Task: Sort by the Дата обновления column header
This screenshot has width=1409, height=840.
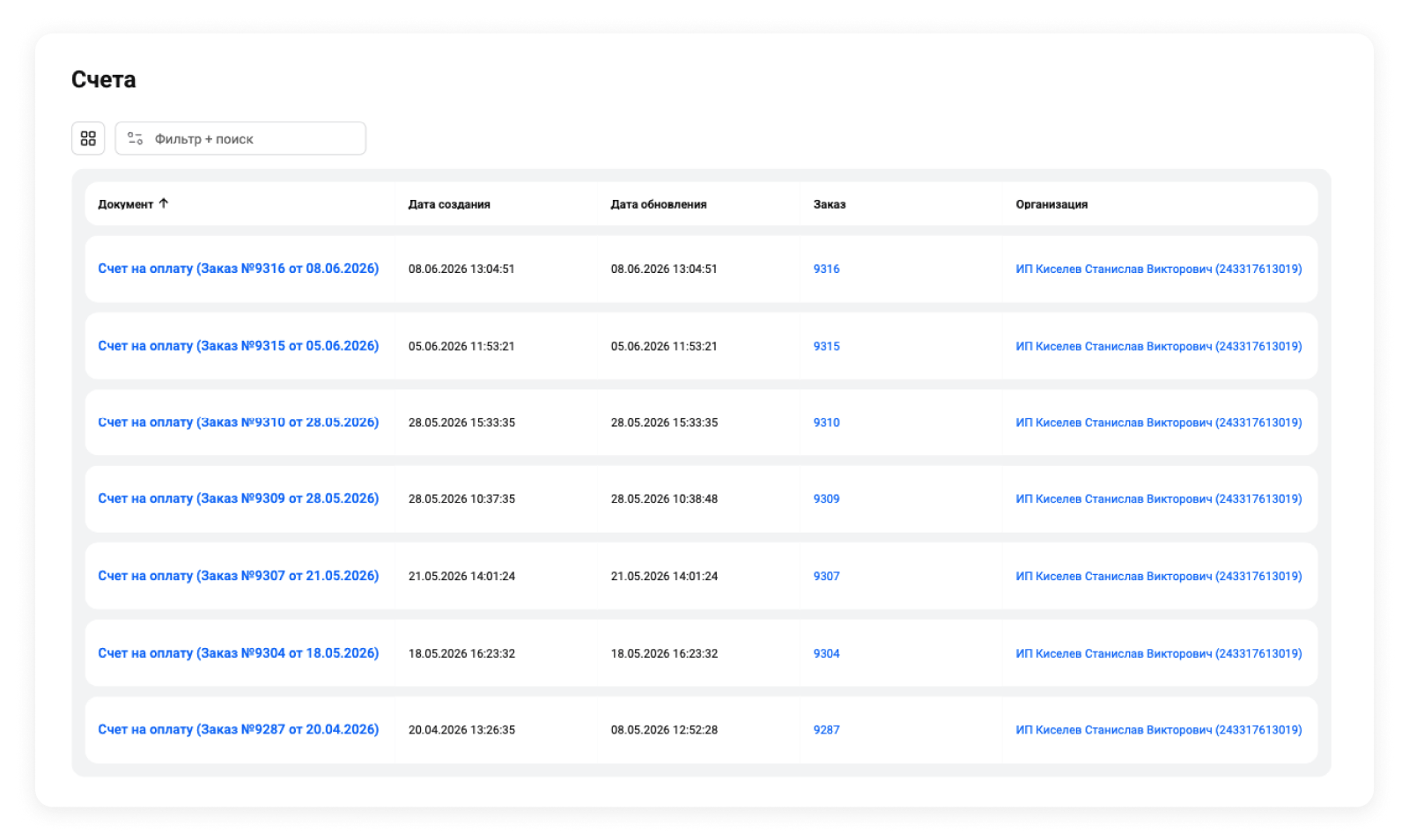Action: 659,204
